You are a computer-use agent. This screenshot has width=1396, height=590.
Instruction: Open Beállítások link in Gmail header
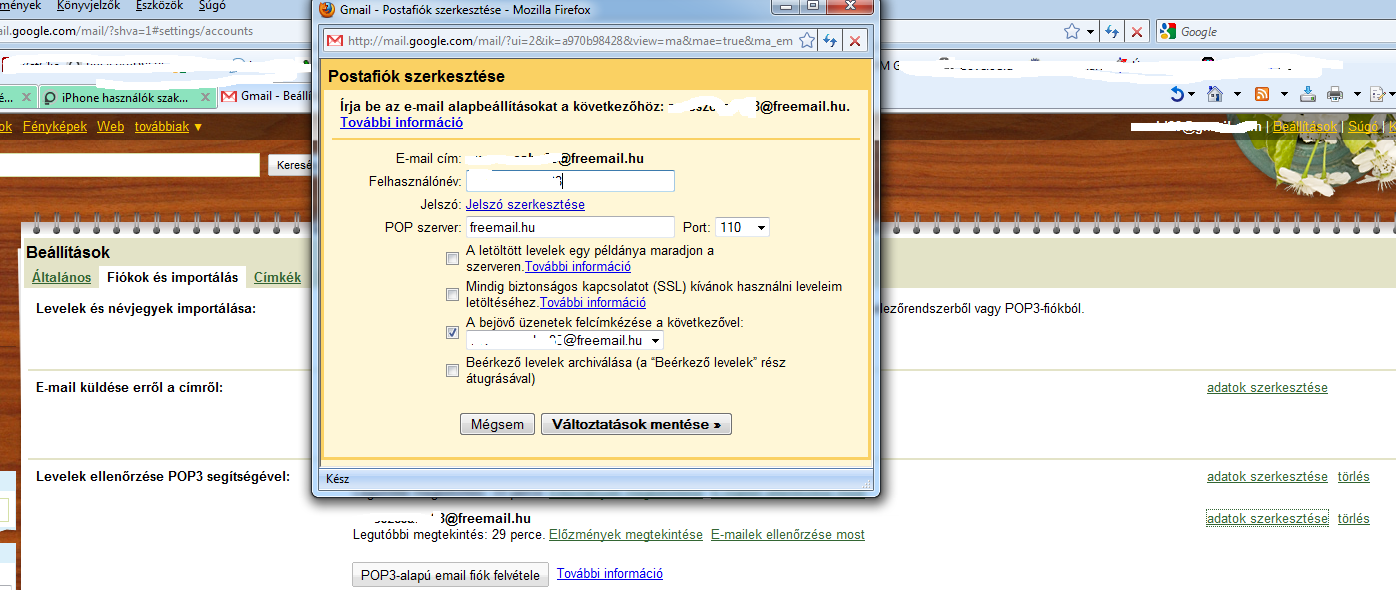(1305, 127)
